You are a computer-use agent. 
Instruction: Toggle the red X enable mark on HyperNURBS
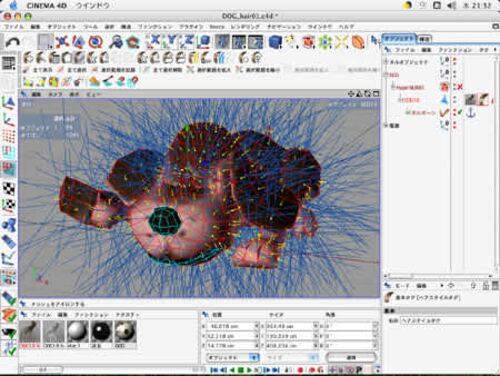pos(460,87)
